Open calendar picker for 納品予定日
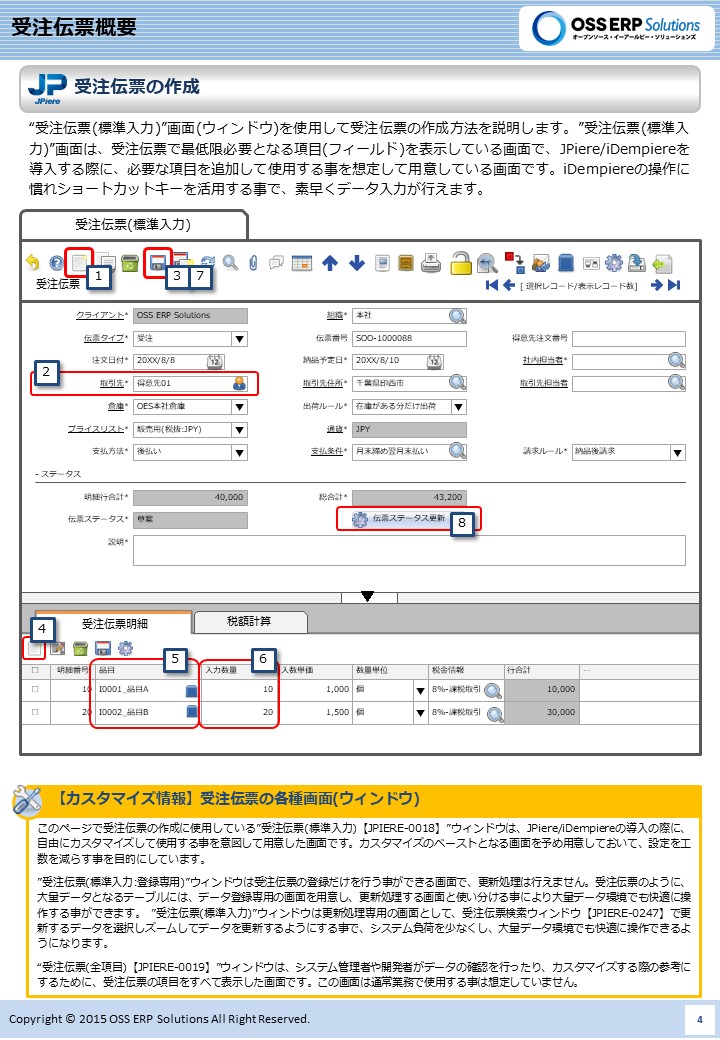 pyautogui.click(x=434, y=361)
